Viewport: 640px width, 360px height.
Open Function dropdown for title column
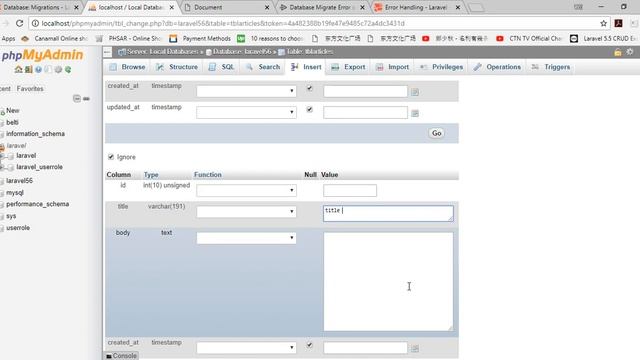coord(246,212)
